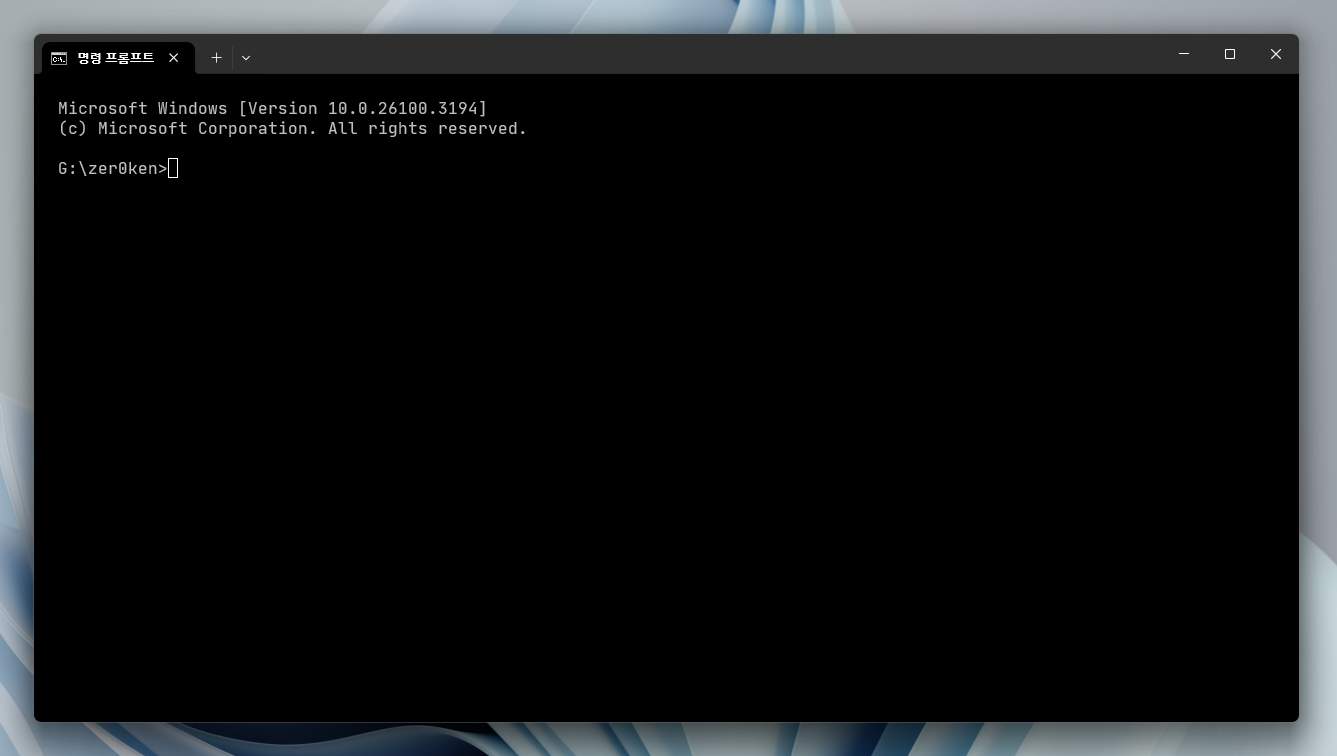Viewport: 1337px width, 756px height.
Task: Close the 명령 프롬프트 tab
Action: 174,58
